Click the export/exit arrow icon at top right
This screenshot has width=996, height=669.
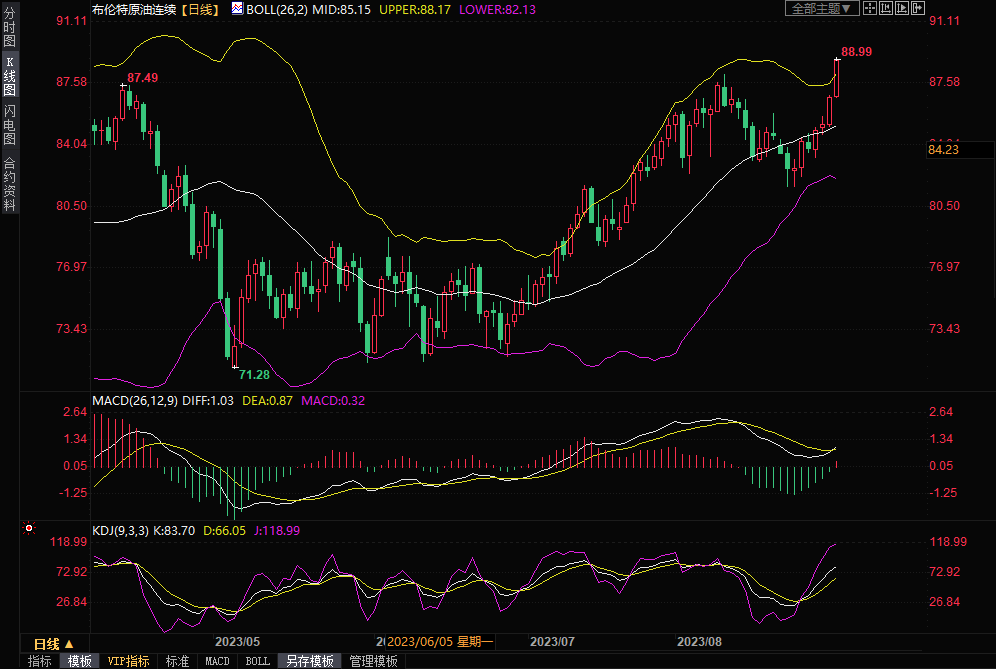[917, 8]
